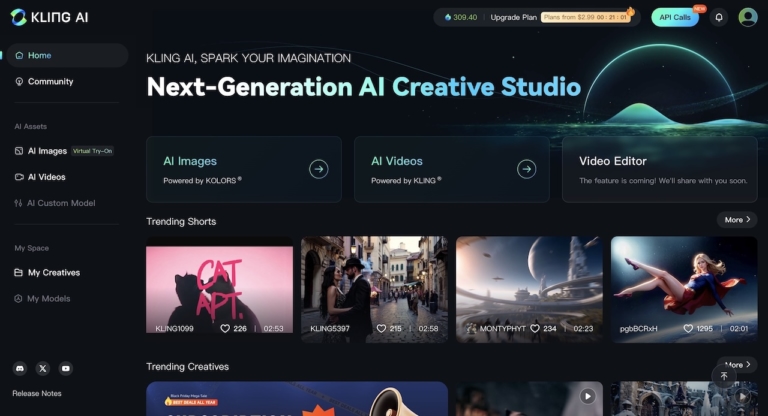This screenshot has height=416, width=768.
Task: Click the notification bell icon
Action: pos(718,17)
